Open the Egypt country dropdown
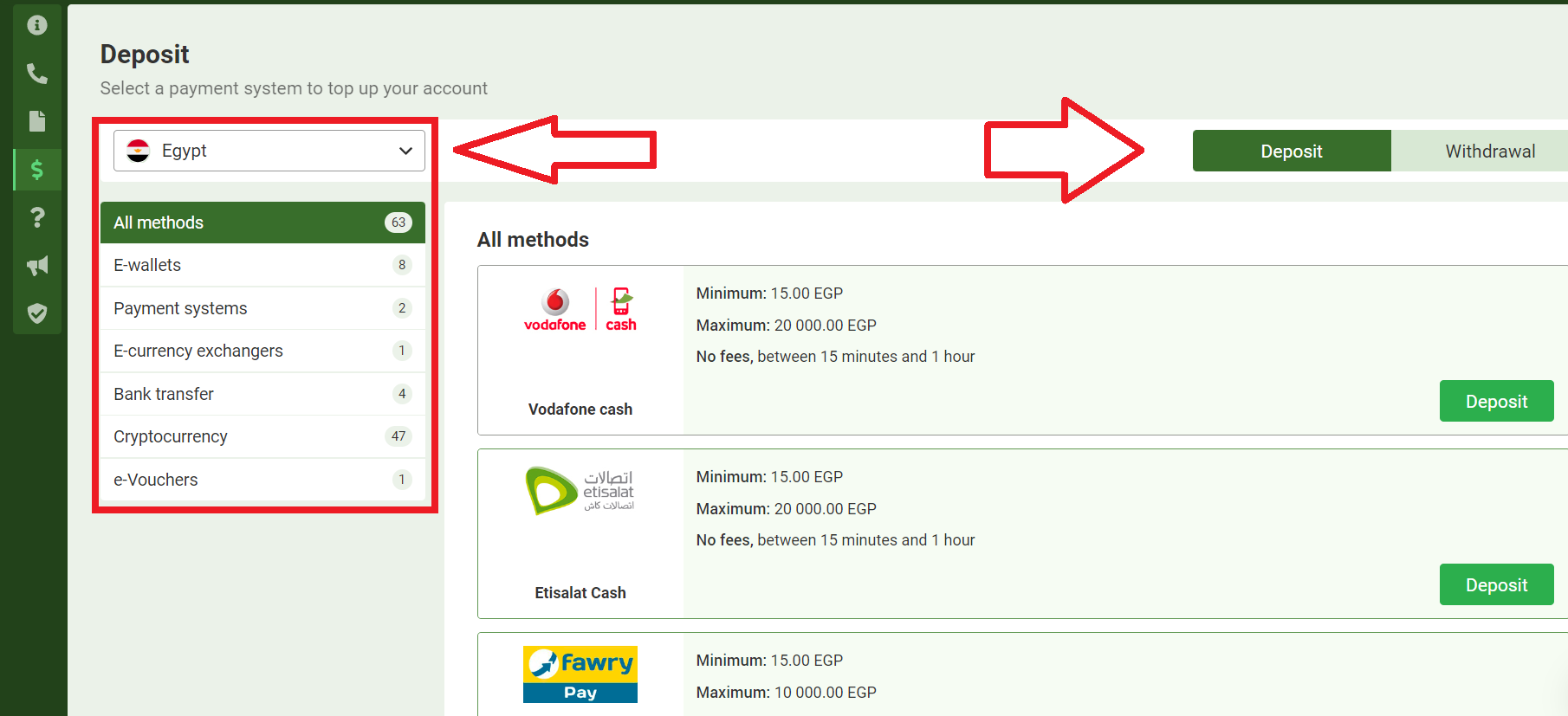 [269, 151]
